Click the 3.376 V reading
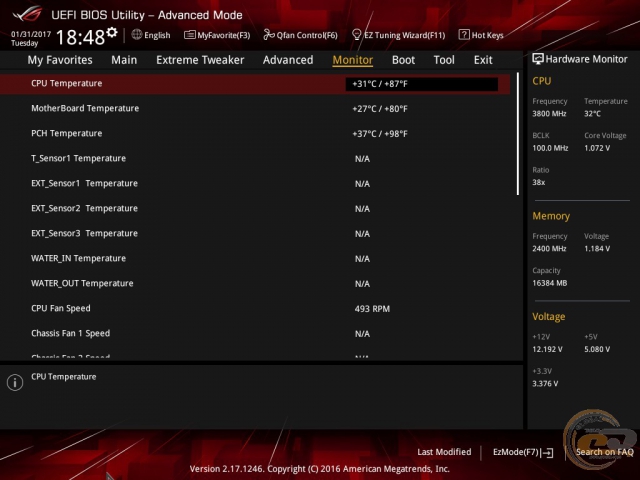Viewport: 640px width, 480px height. click(545, 384)
